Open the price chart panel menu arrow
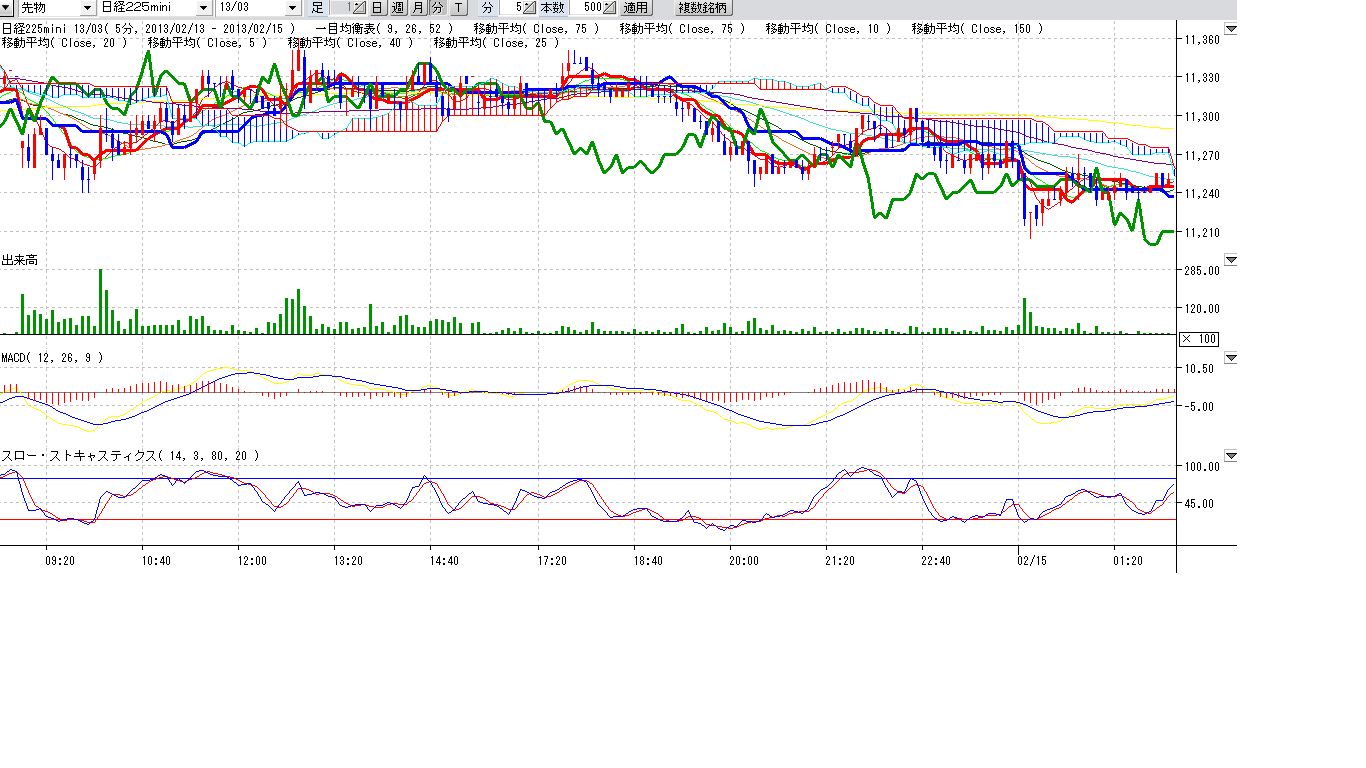This screenshot has width=1366, height=768. (x=1231, y=29)
